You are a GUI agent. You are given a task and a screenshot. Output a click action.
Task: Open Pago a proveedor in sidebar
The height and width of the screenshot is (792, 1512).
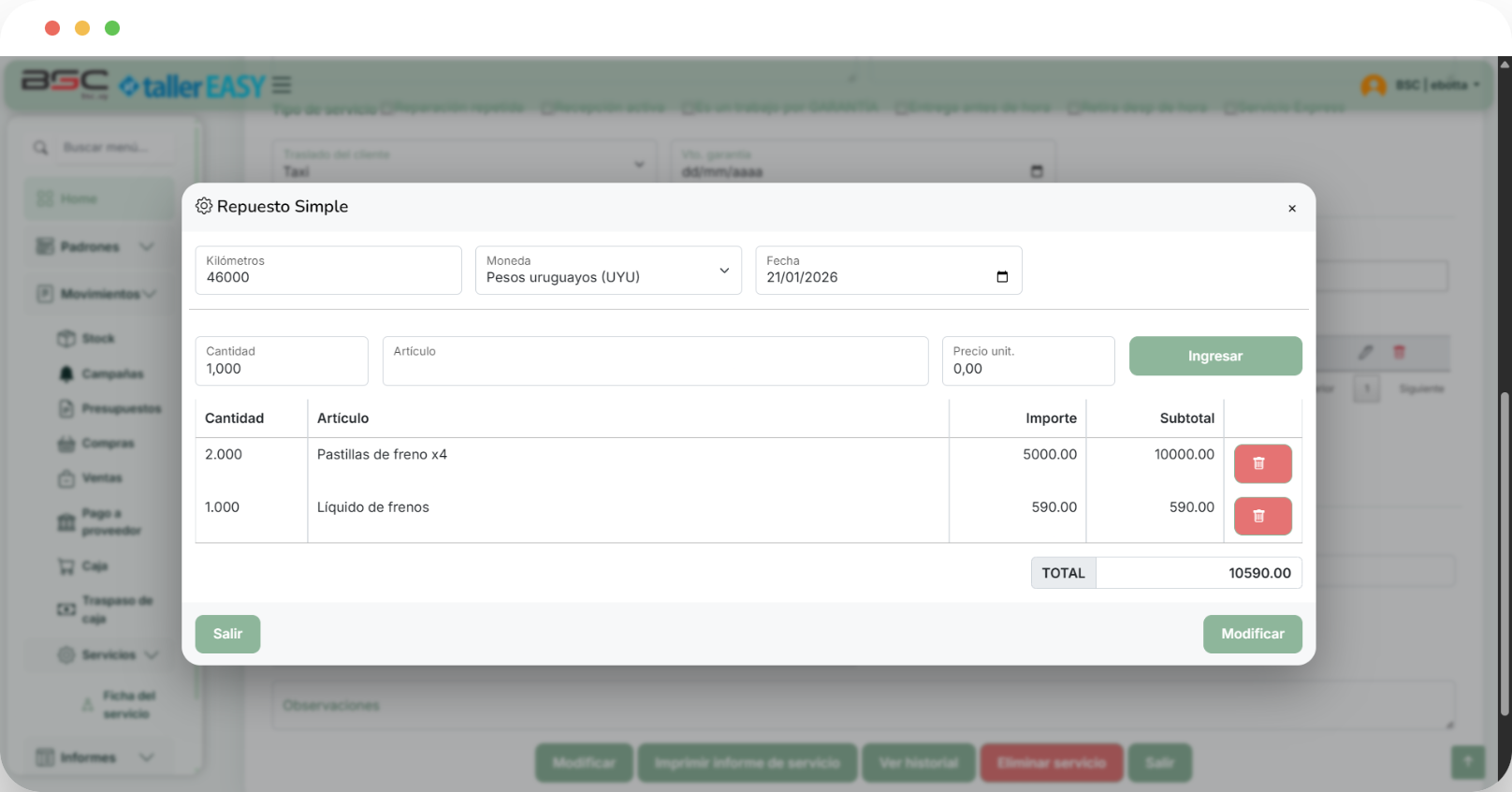99,521
